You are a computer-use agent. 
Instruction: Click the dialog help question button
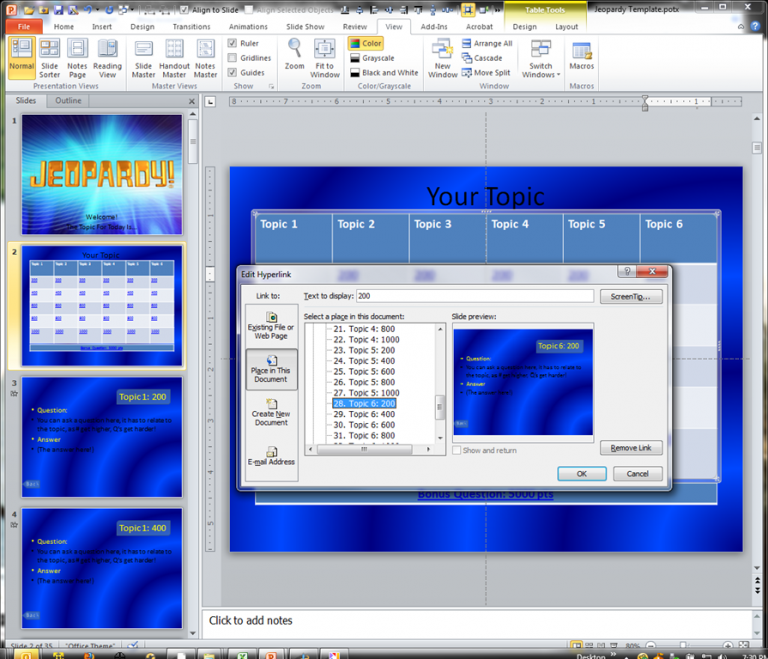627,271
